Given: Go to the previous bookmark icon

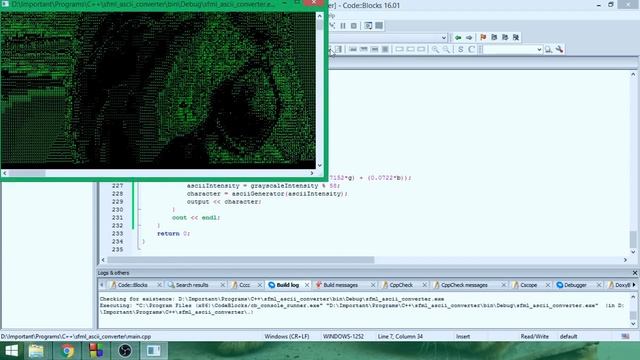Looking at the screenshot, I should 494,38.
